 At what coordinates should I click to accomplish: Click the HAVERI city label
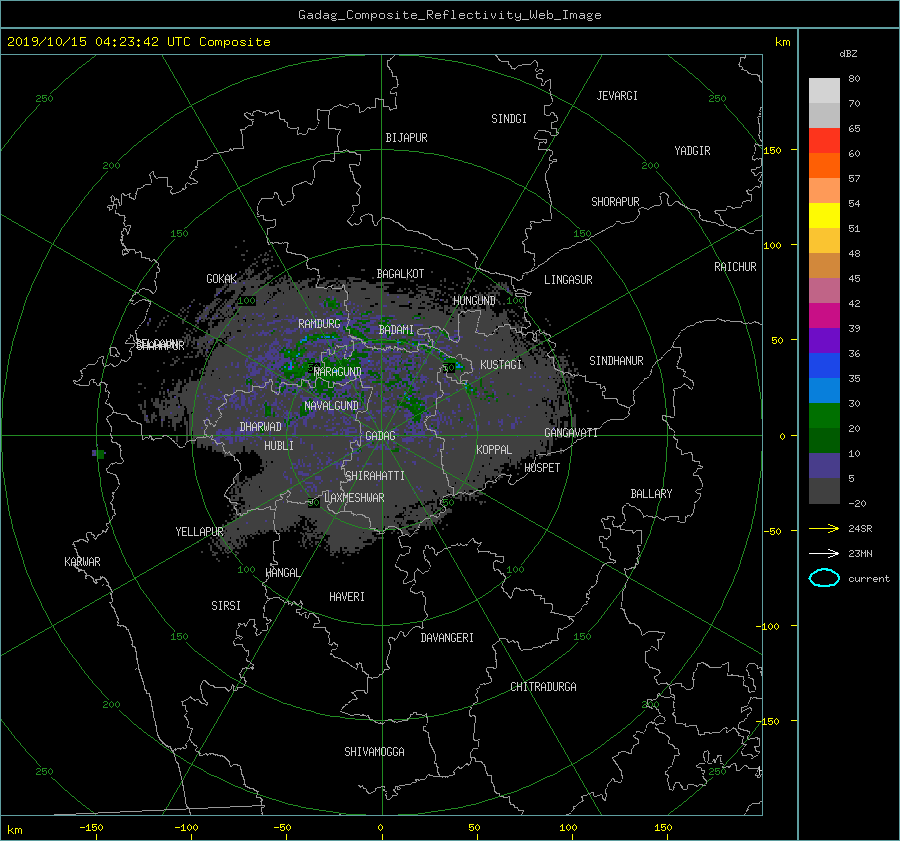347,597
